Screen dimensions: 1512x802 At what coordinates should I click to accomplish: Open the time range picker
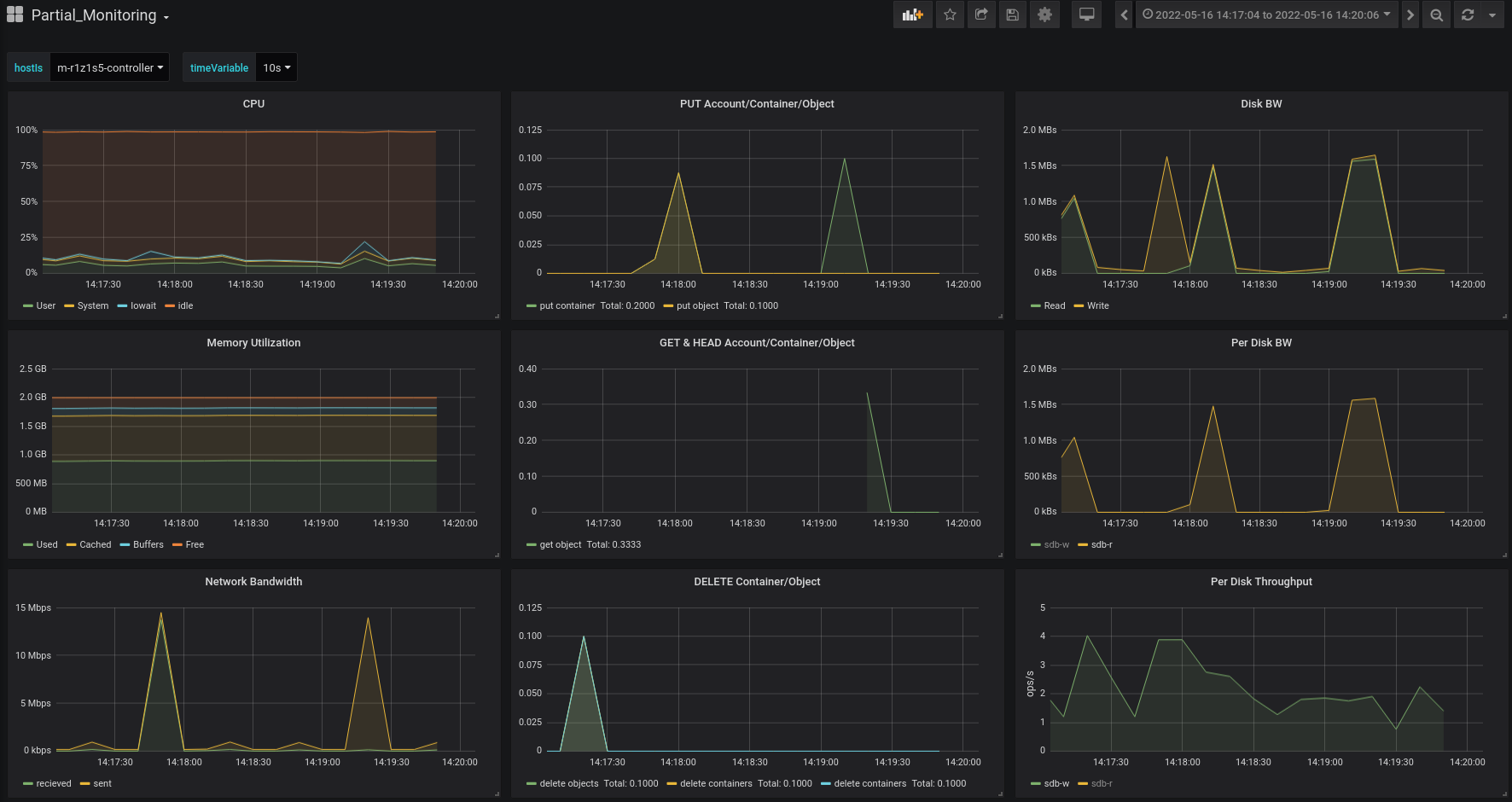[1266, 15]
